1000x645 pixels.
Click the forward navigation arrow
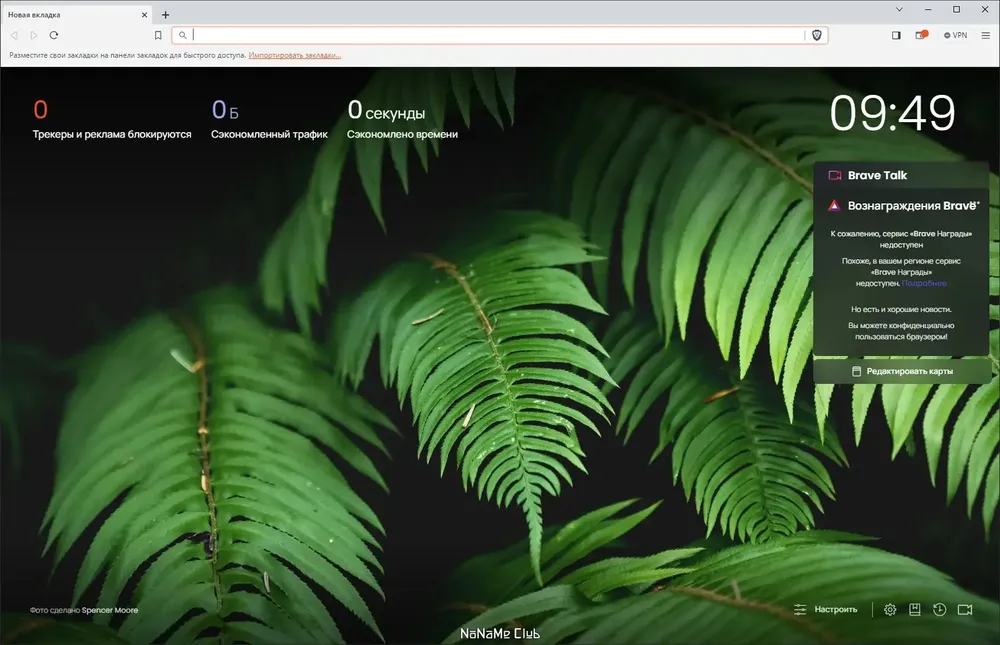click(x=34, y=35)
